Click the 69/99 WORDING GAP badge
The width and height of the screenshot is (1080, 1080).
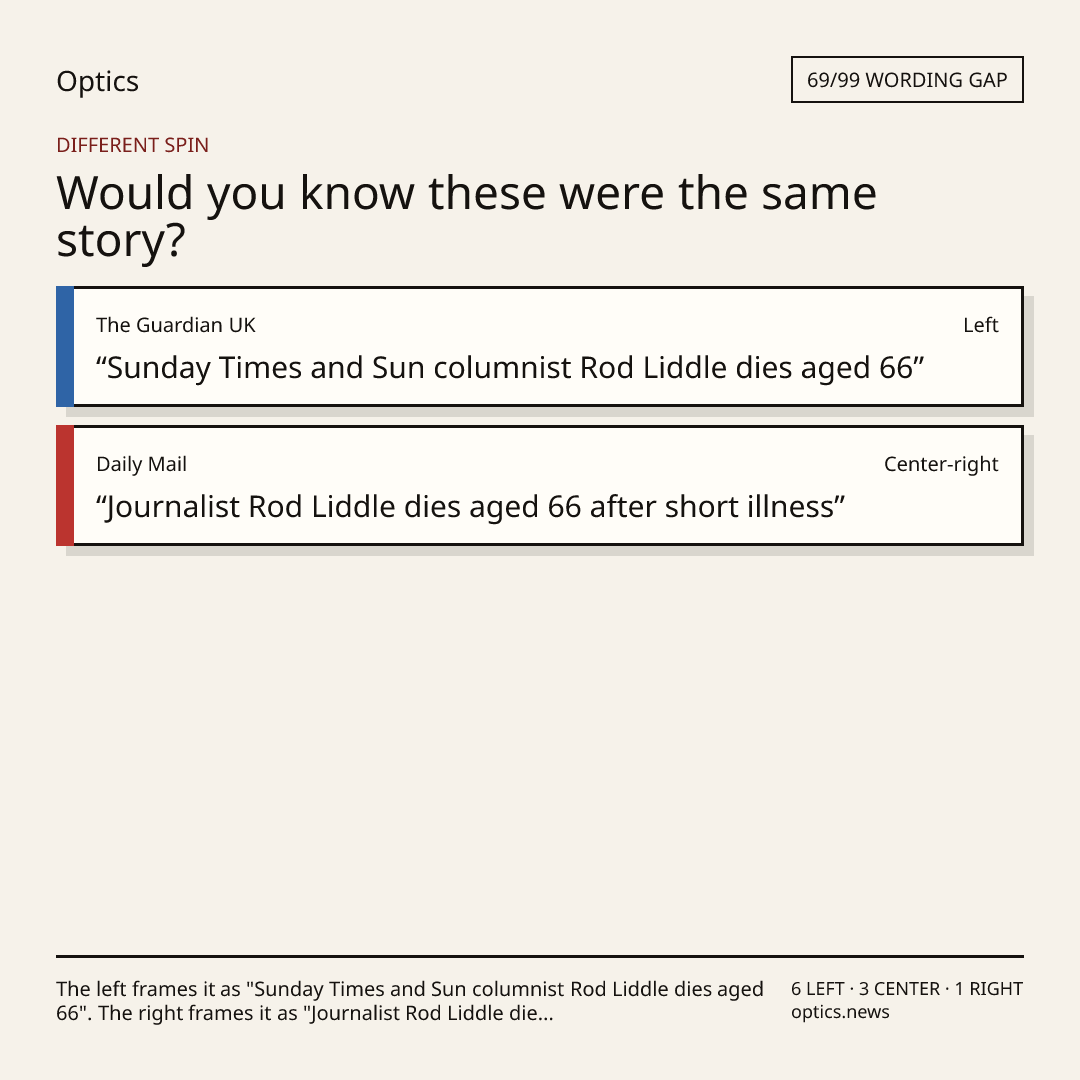tap(906, 80)
